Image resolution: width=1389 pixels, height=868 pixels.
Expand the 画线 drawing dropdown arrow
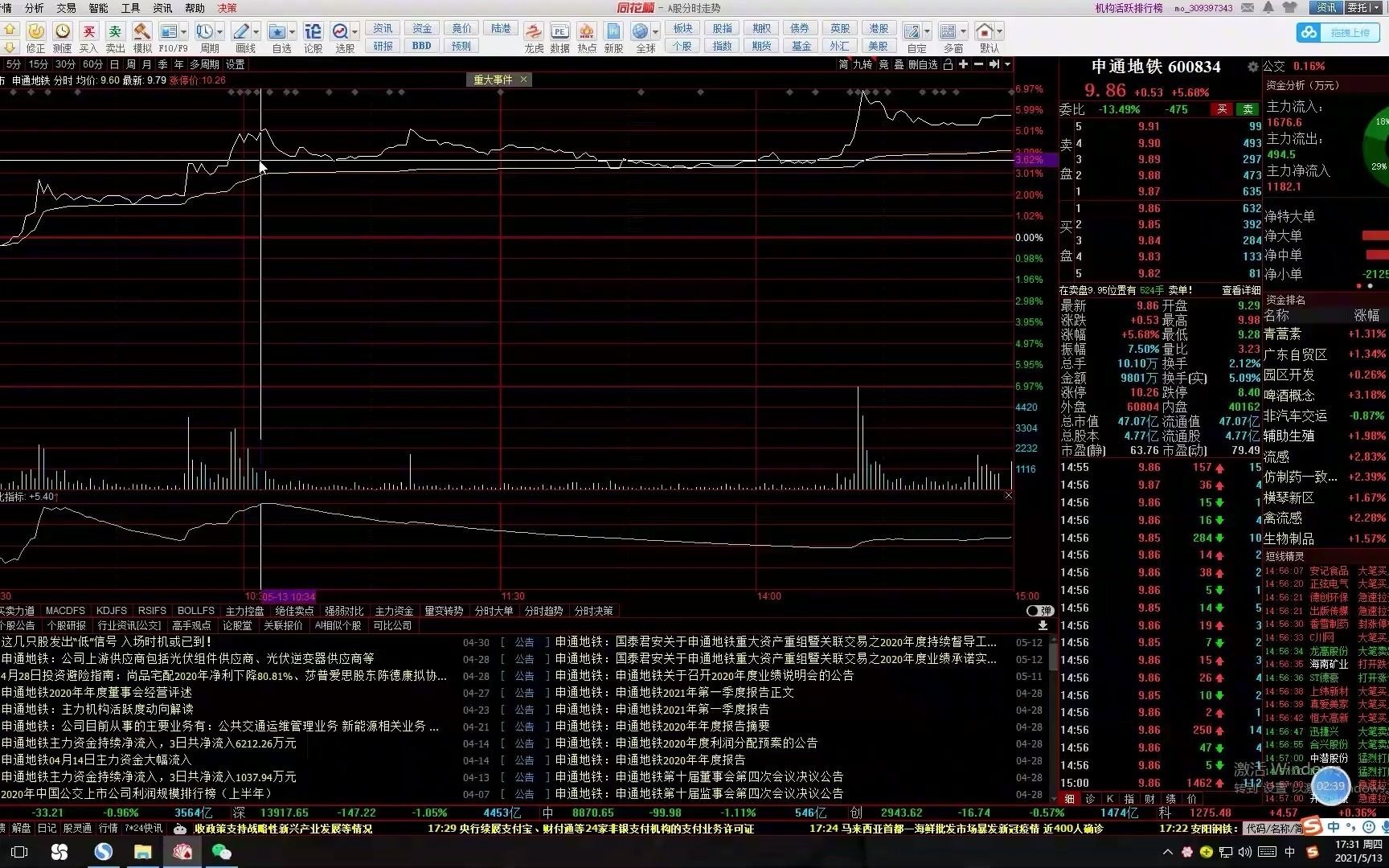256,32
